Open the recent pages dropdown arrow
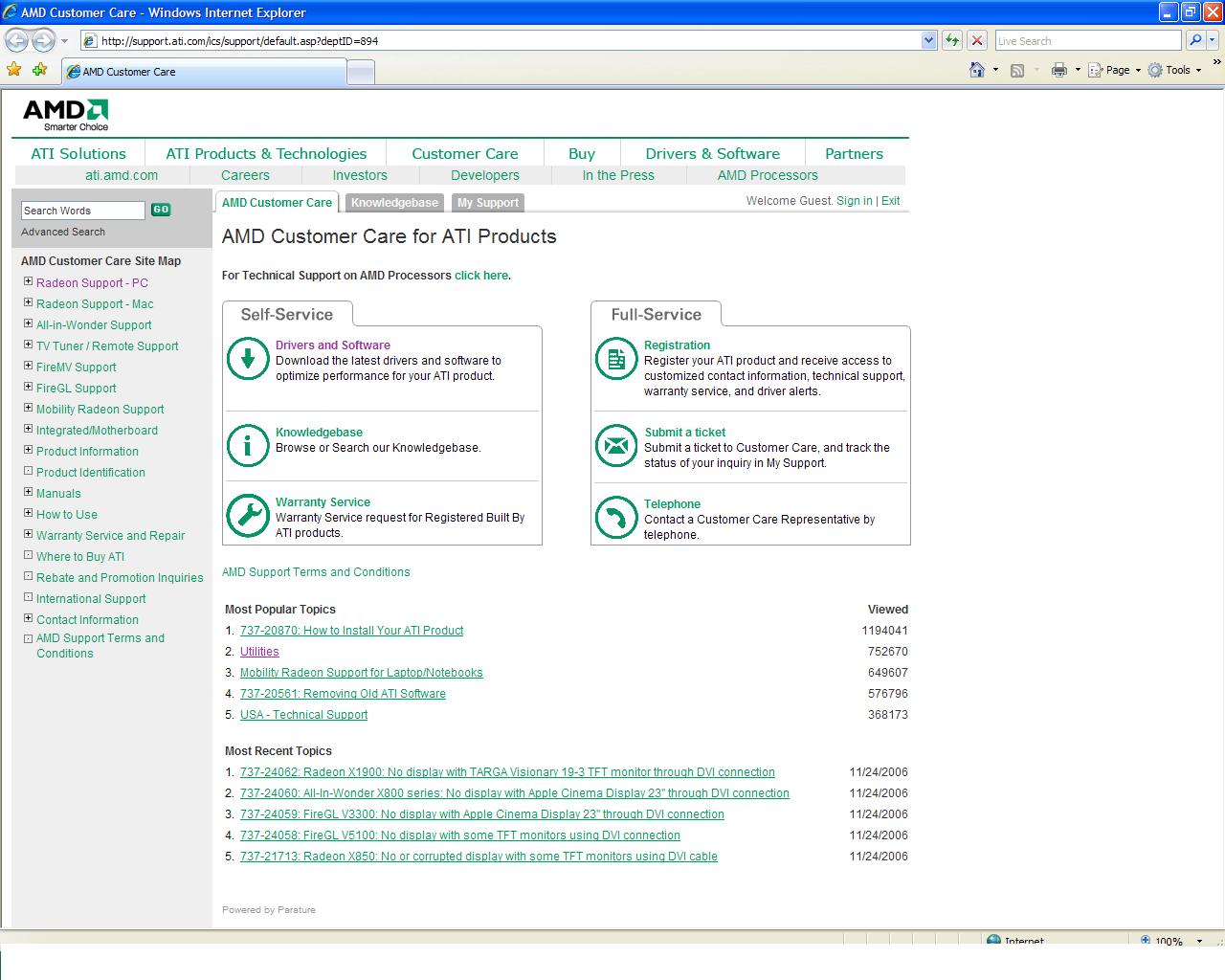This screenshot has height=980, width=1225. 64,41
